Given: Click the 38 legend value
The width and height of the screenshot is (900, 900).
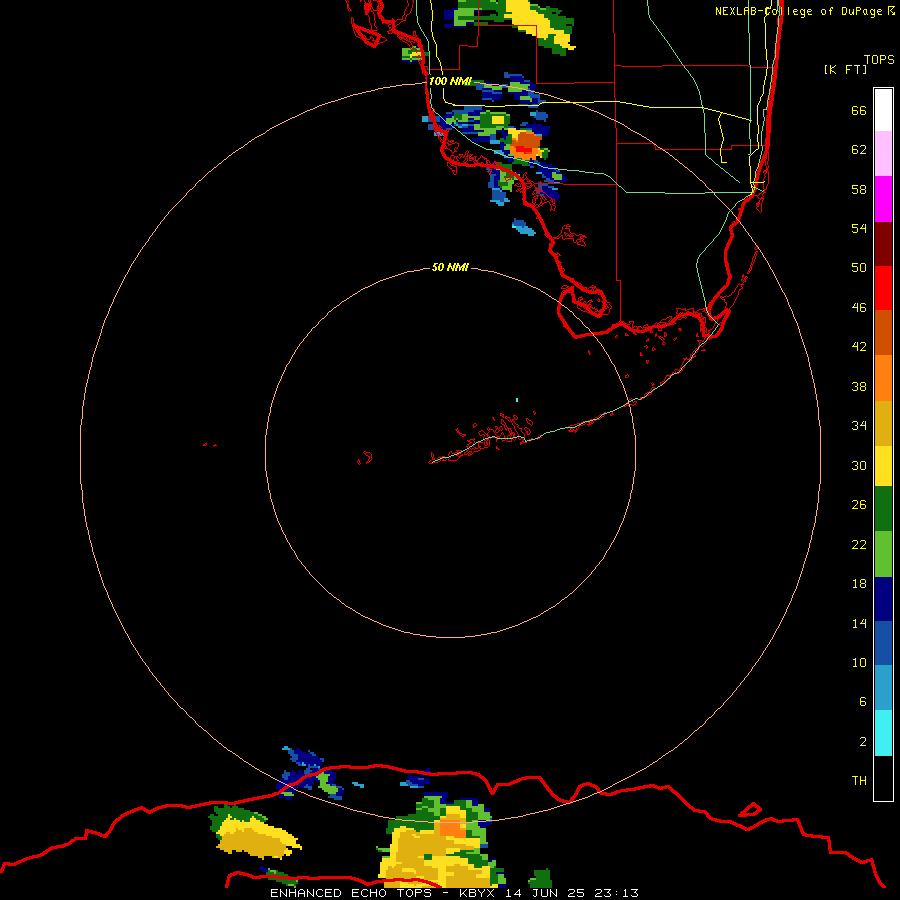Looking at the screenshot, I should (x=859, y=386).
